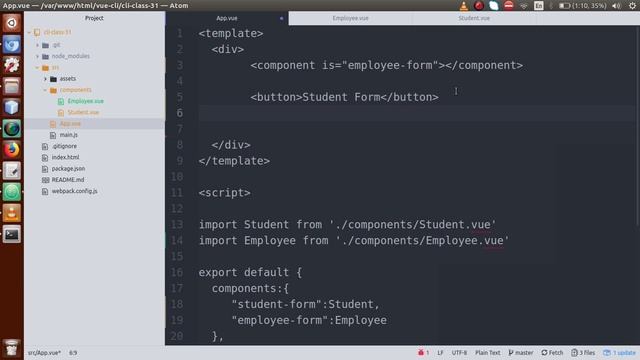Switch to the App.vue tab
This screenshot has width=640, height=360.
(227, 18)
